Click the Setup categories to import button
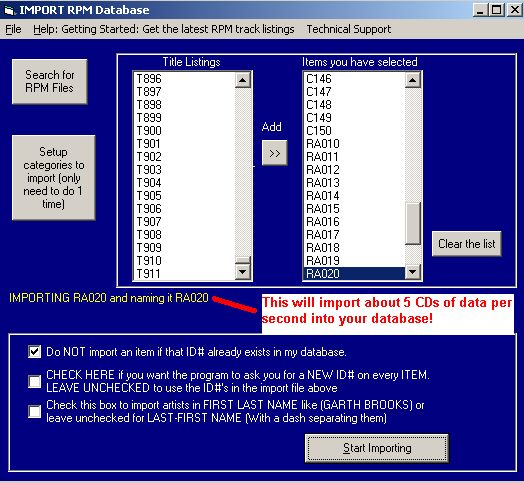The image size is (524, 483). (x=53, y=177)
